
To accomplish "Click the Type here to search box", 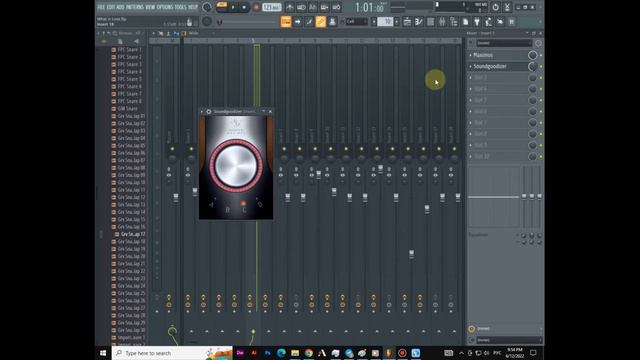I will pyautogui.click(x=172, y=353).
